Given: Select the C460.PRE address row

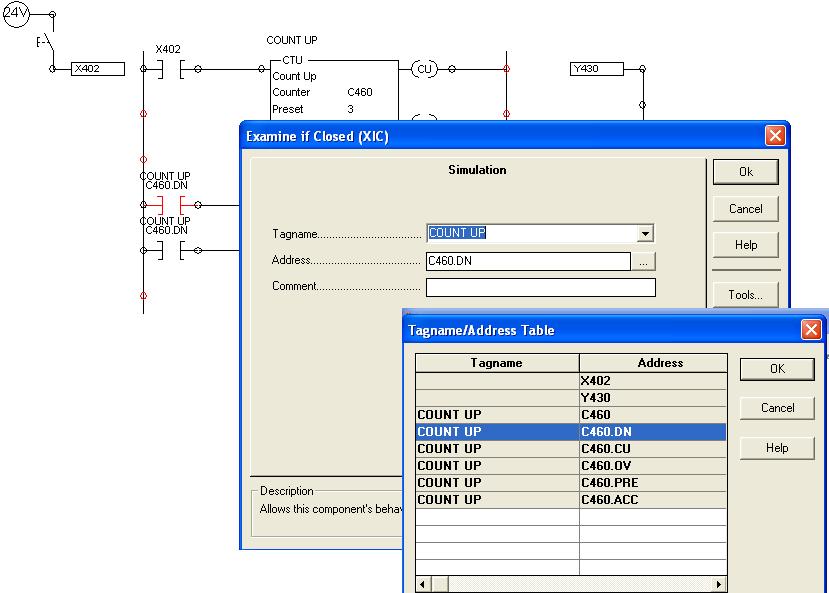Looking at the screenshot, I should pos(571,483).
